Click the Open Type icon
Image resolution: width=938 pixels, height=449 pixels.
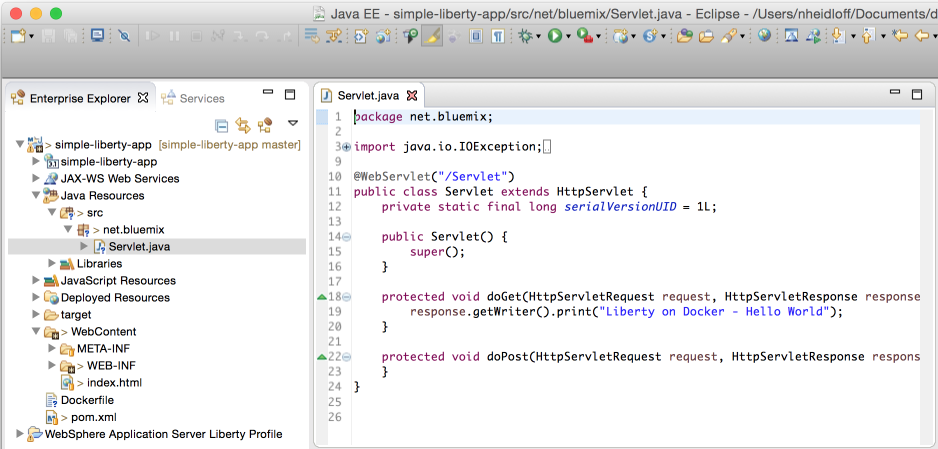685,36
